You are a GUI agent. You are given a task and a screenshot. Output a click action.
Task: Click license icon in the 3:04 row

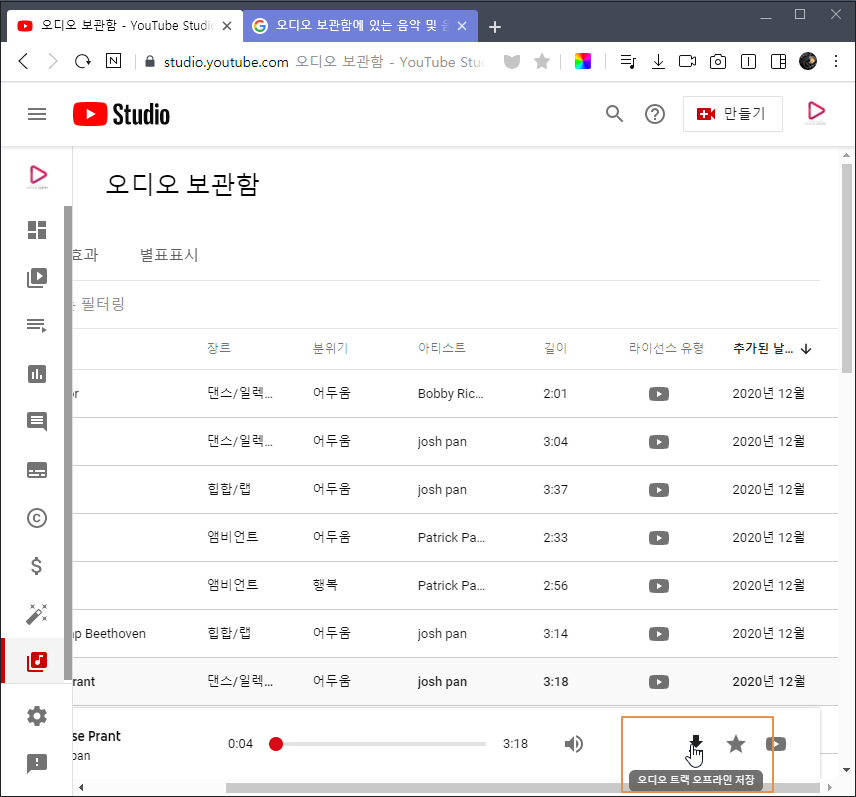point(659,442)
